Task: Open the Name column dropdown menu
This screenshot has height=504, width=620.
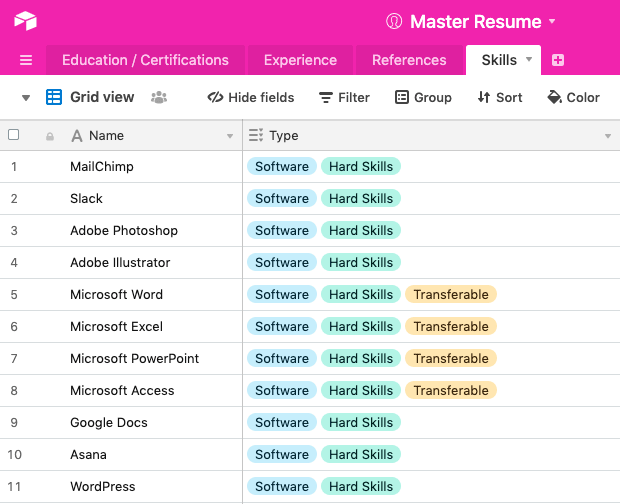Action: tap(230, 136)
